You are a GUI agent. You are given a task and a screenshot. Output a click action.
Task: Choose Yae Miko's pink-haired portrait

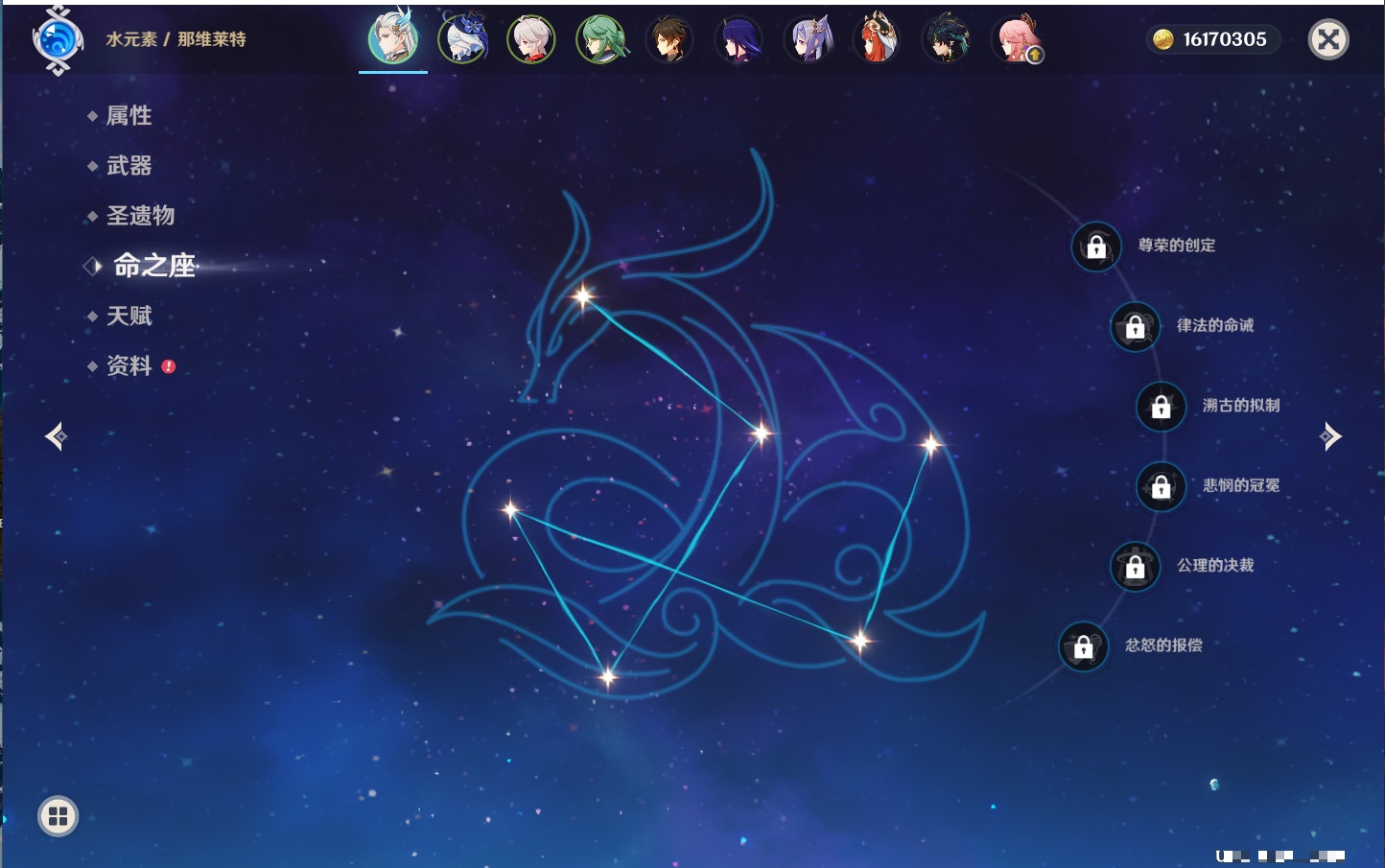click(1015, 39)
